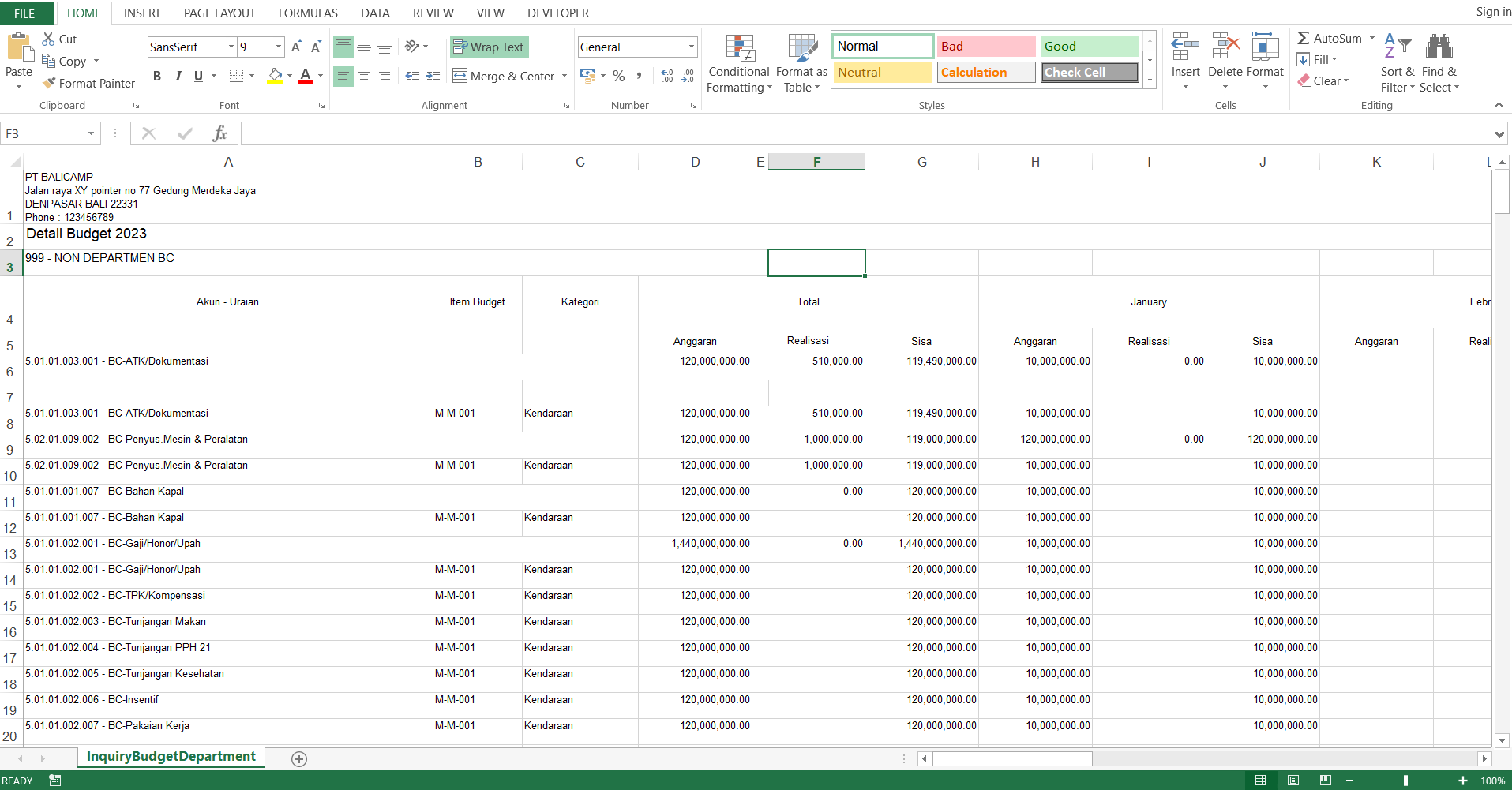
Task: Apply the Check Cell style
Action: pos(1089,72)
